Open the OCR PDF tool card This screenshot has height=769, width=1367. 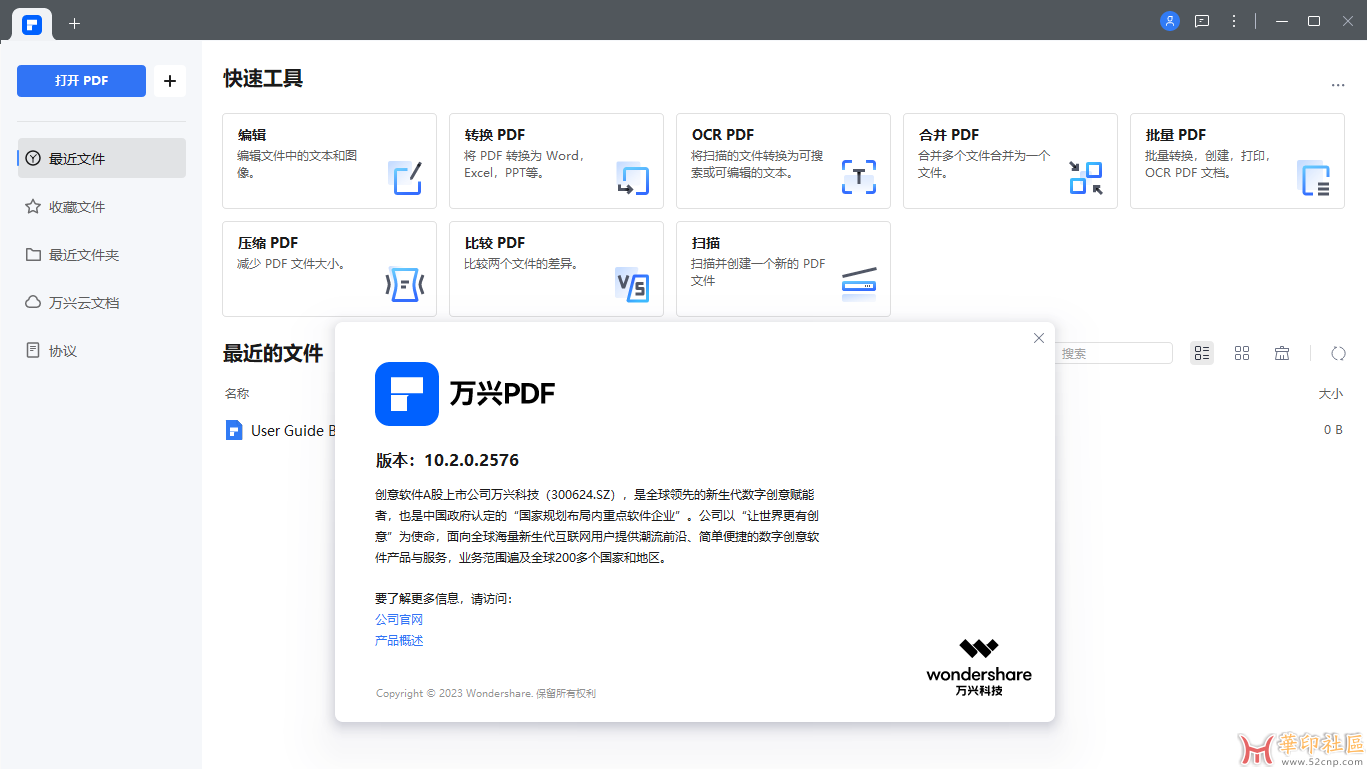(x=783, y=161)
